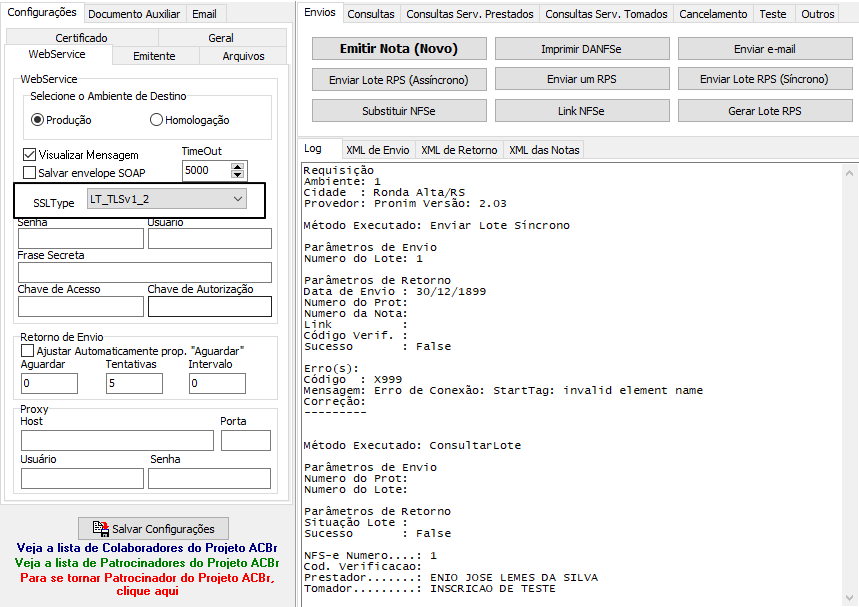Click the Emitir Nota (Novo) button
This screenshot has width=859, height=607.
pyautogui.click(x=399, y=49)
